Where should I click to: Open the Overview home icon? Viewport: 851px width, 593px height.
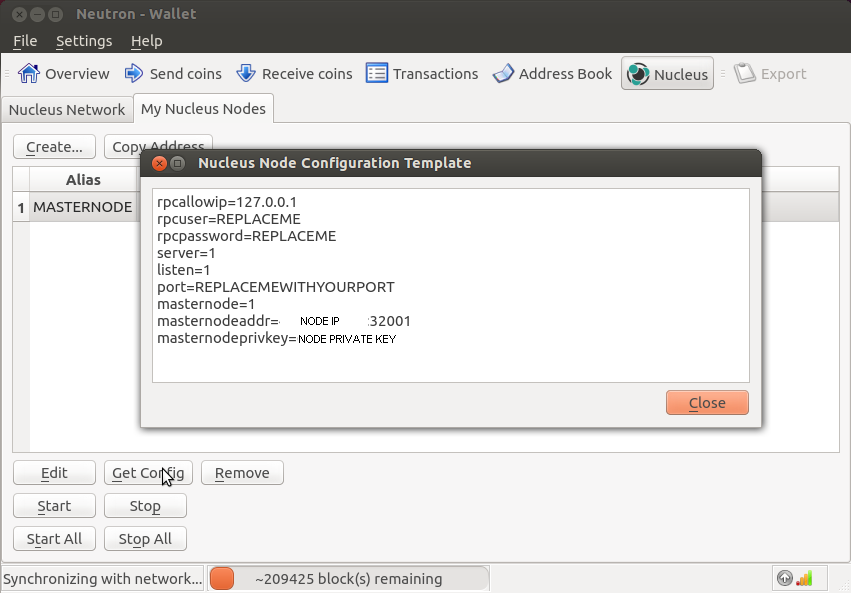pyautogui.click(x=28, y=73)
